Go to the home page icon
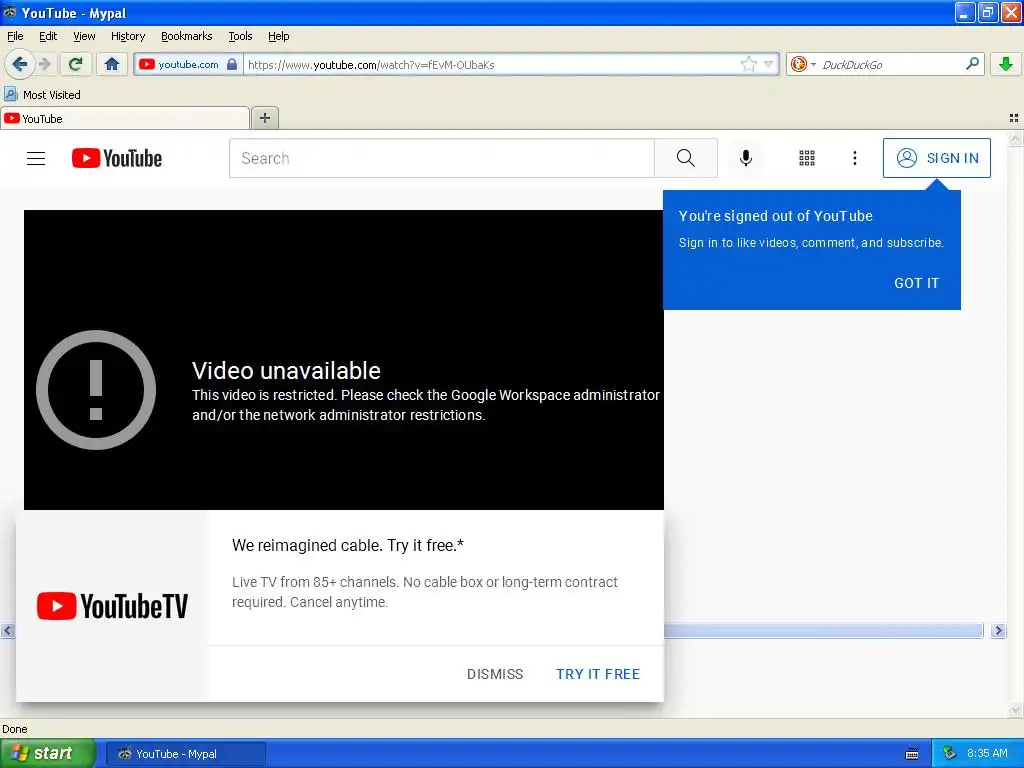The image size is (1024, 768). (x=112, y=64)
